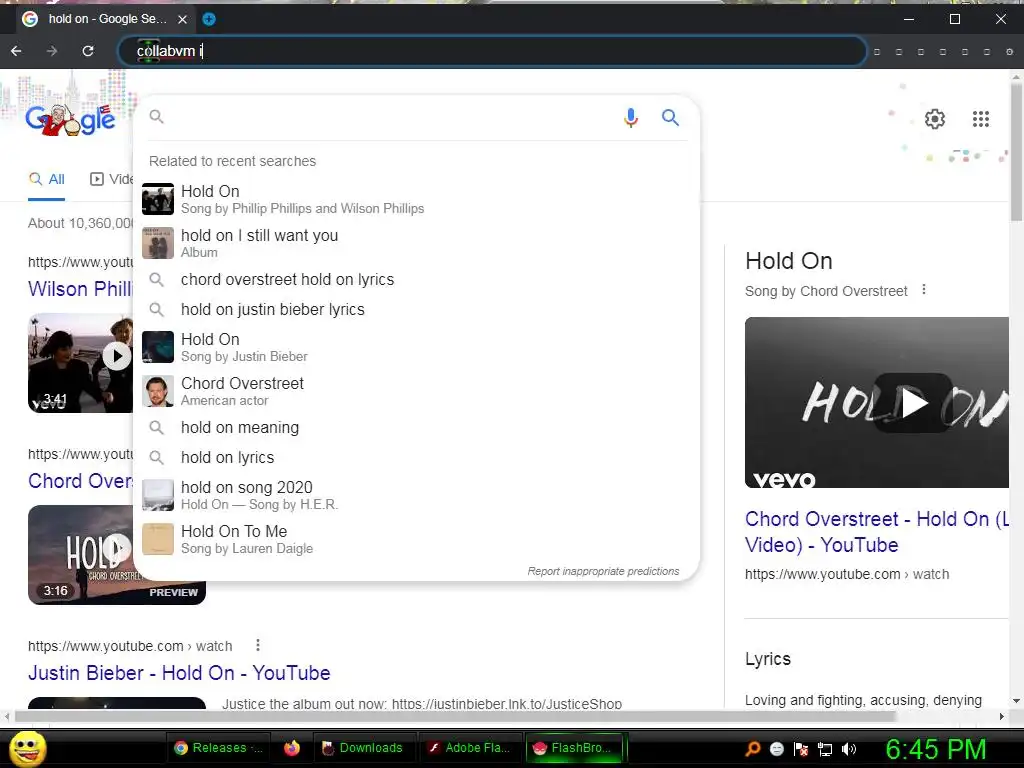The width and height of the screenshot is (1024, 768).
Task: Select the 'hold on - Google Search' tab
Action: (x=104, y=19)
